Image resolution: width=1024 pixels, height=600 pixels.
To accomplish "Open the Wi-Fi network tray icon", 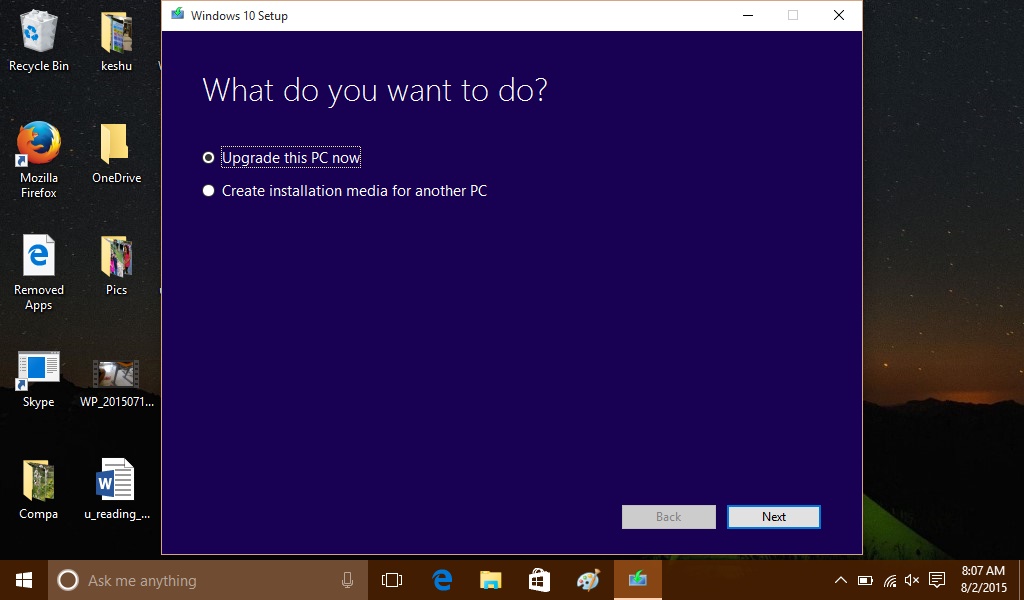I will (889, 580).
